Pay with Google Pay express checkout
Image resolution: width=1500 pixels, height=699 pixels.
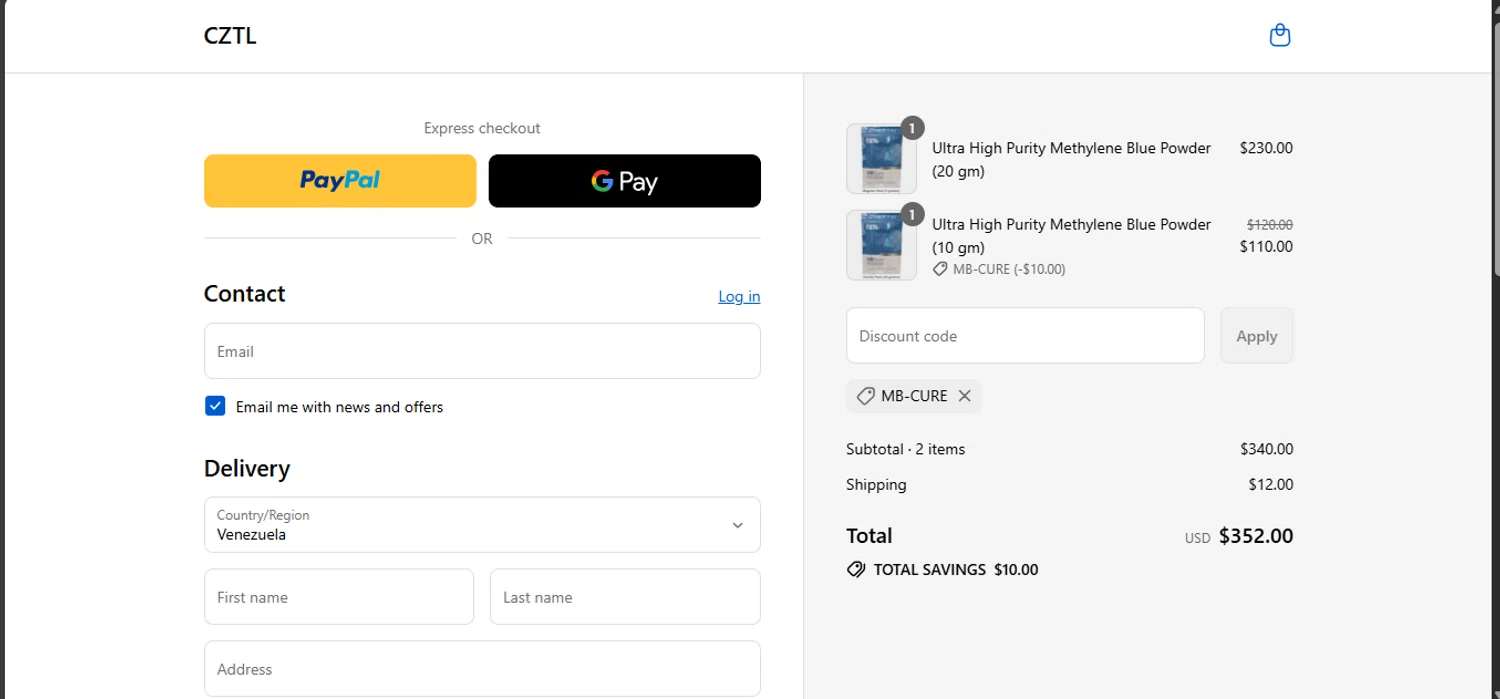624,181
